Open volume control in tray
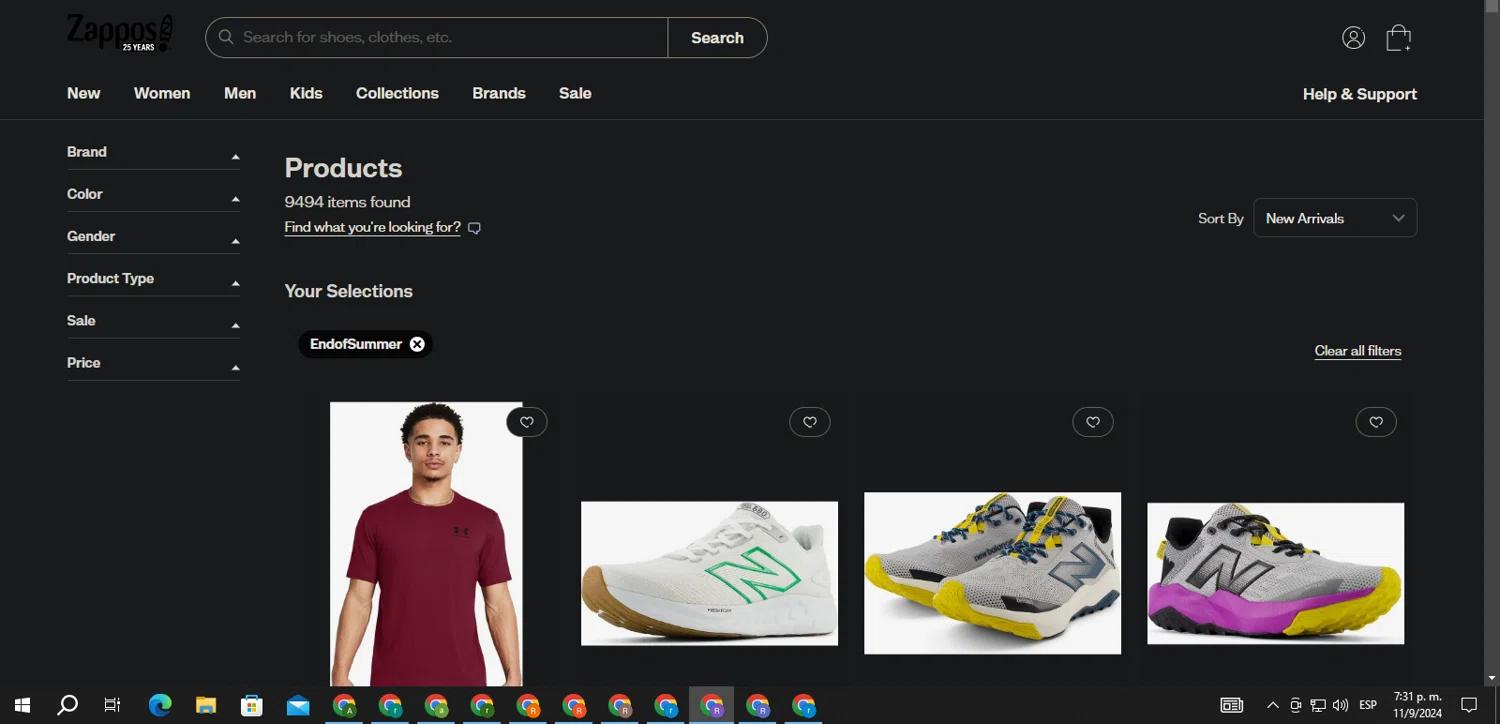1500x724 pixels. click(1340, 705)
